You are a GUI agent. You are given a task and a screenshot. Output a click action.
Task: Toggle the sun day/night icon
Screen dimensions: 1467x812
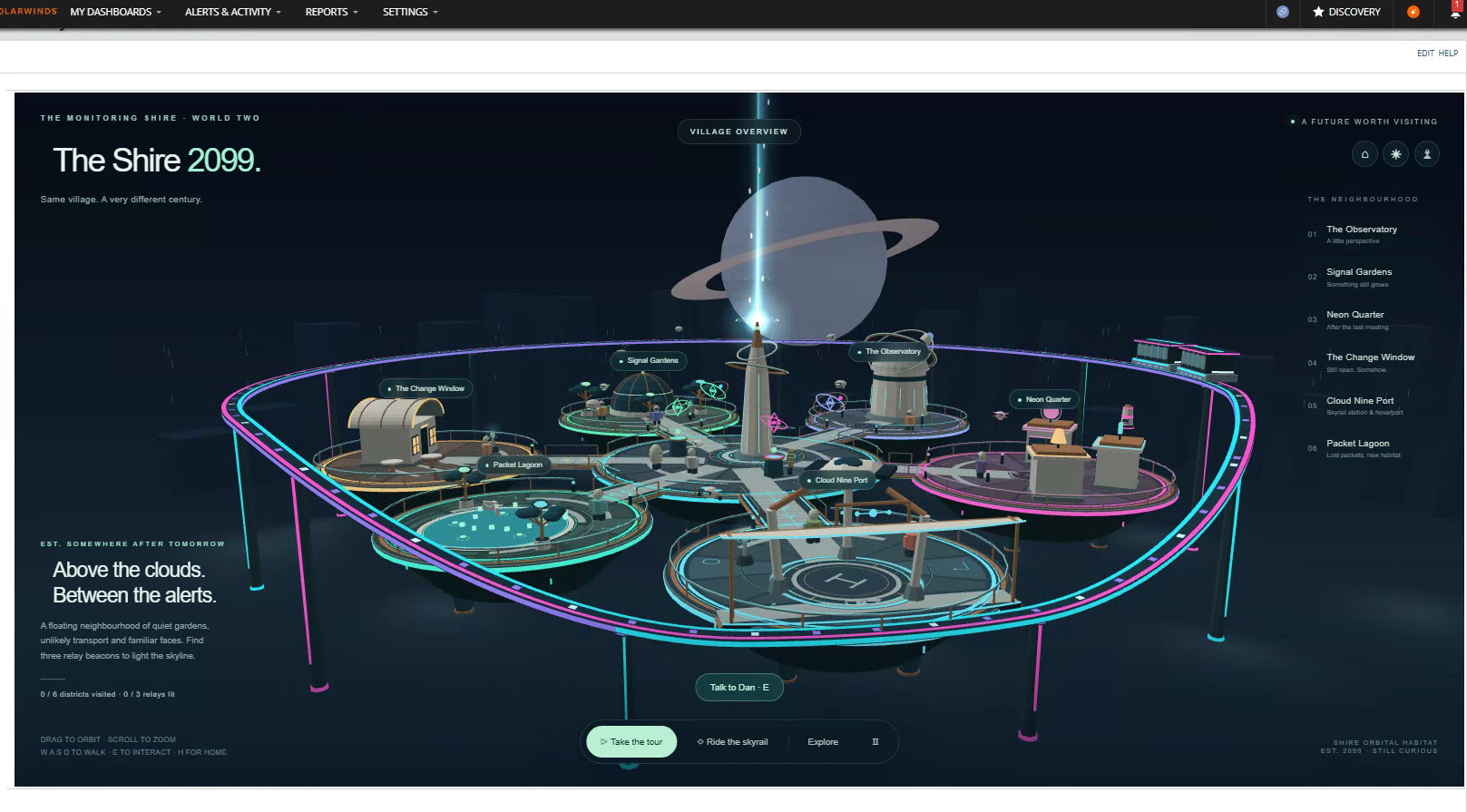1396,154
